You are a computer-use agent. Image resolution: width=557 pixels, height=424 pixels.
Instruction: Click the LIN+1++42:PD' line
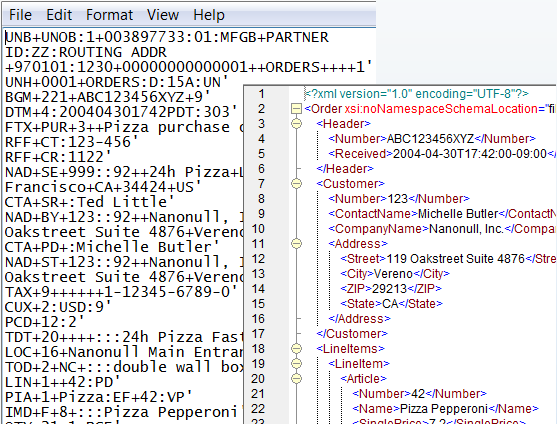click(x=63, y=382)
